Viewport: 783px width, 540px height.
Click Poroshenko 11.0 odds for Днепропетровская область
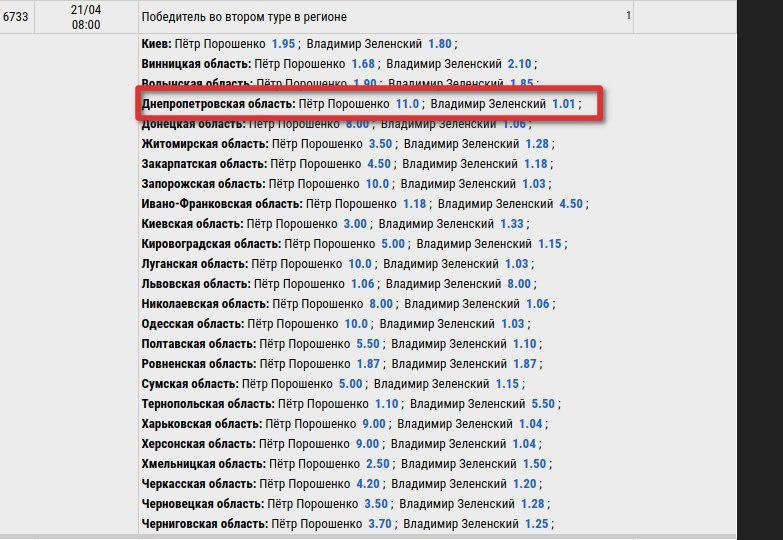click(406, 104)
